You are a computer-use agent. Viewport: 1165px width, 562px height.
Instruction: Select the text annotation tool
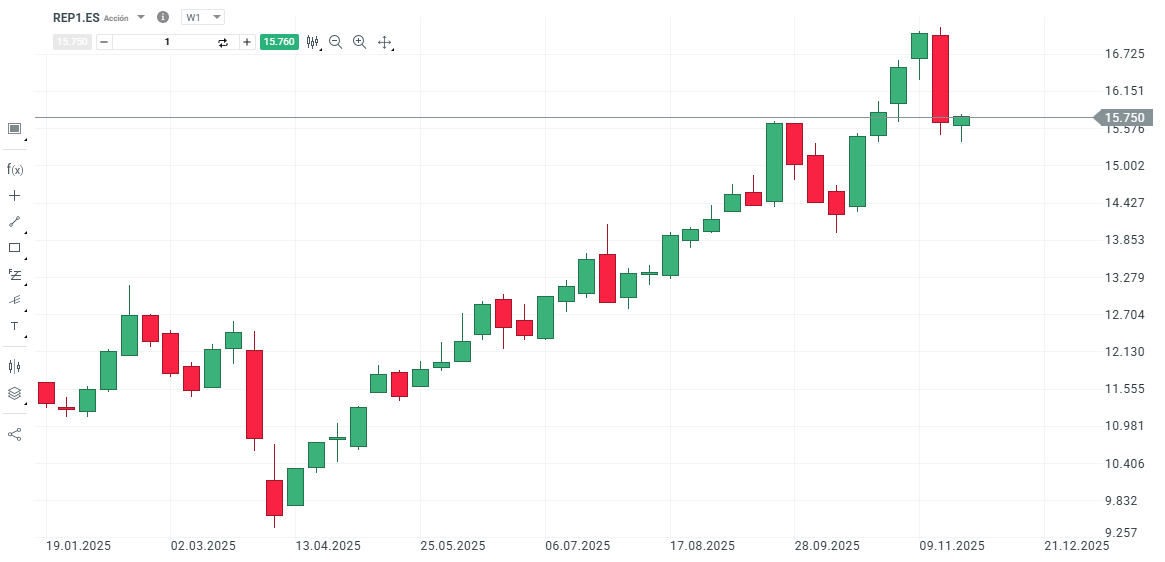pos(15,326)
